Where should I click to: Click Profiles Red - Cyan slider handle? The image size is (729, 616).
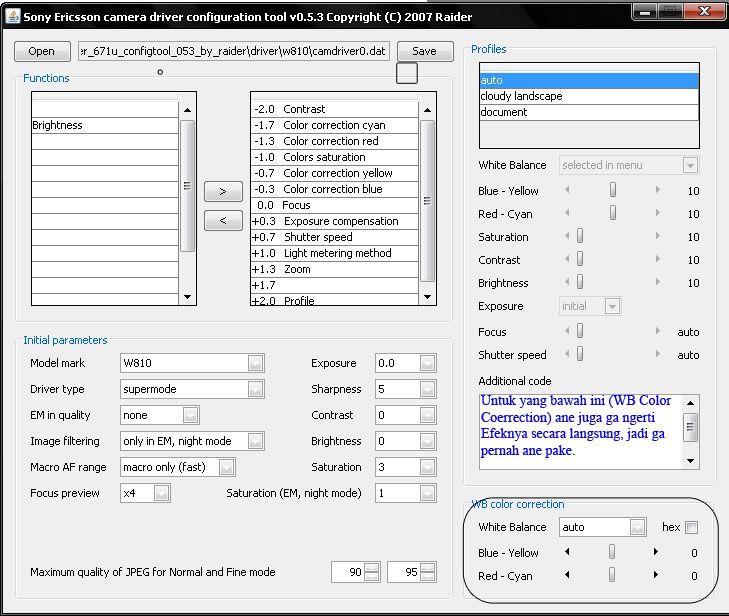pos(613,213)
